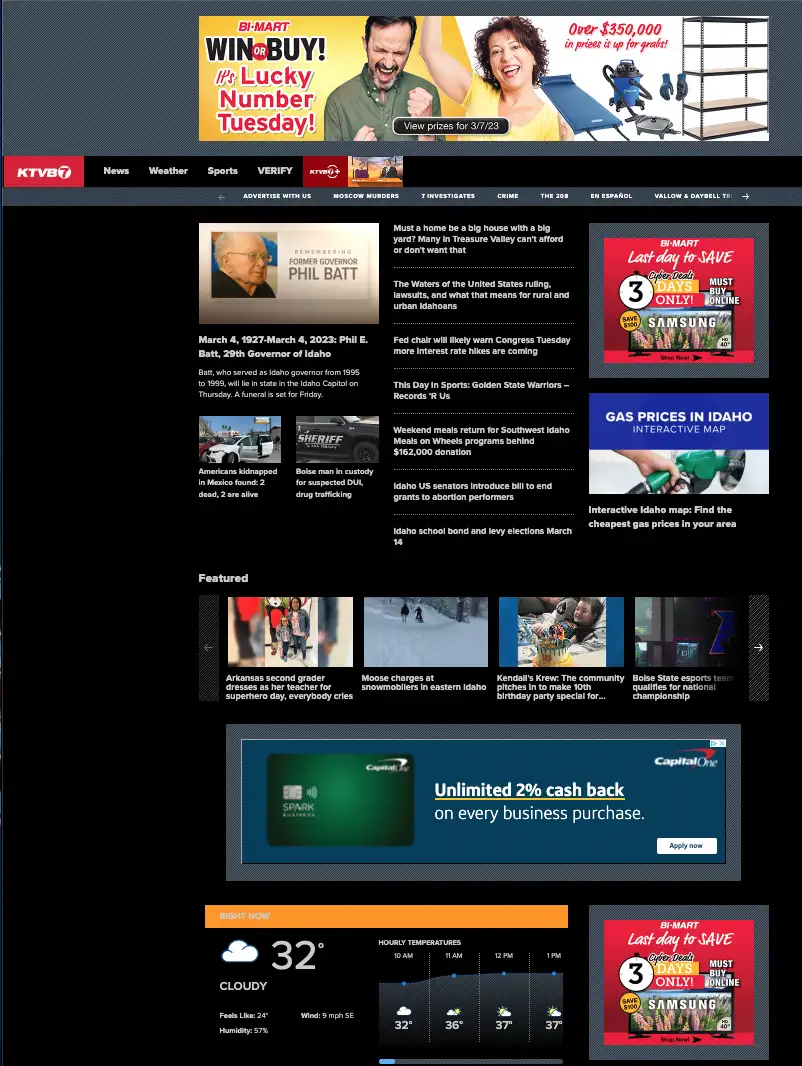The height and width of the screenshot is (1066, 802).
Task: Open Kendall's Krew birthday thumbnail
Action: click(561, 632)
